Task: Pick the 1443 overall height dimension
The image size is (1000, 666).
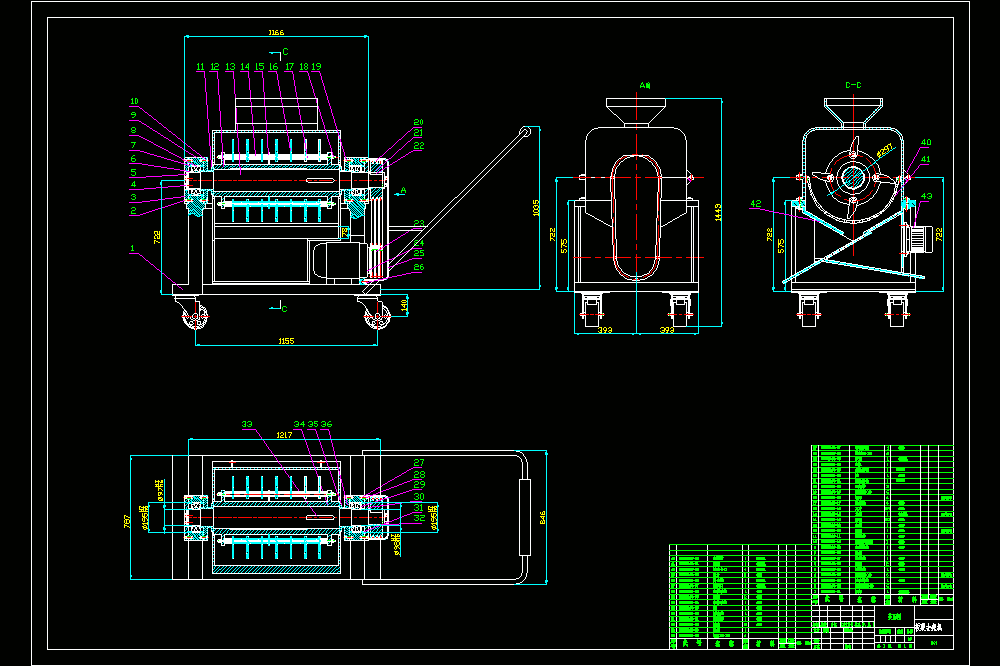Action: 718,212
